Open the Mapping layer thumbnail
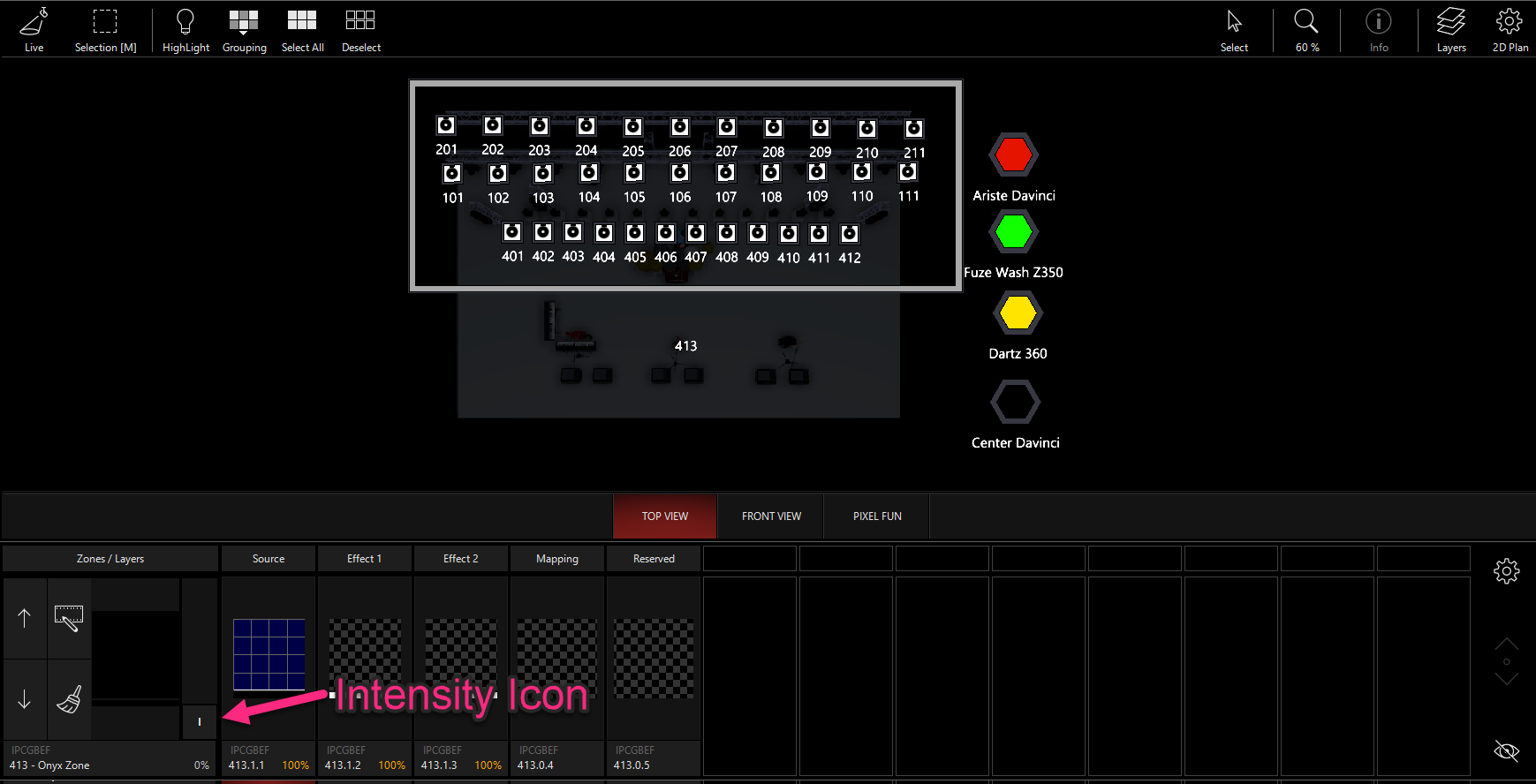The width and height of the screenshot is (1536, 784). point(557,658)
